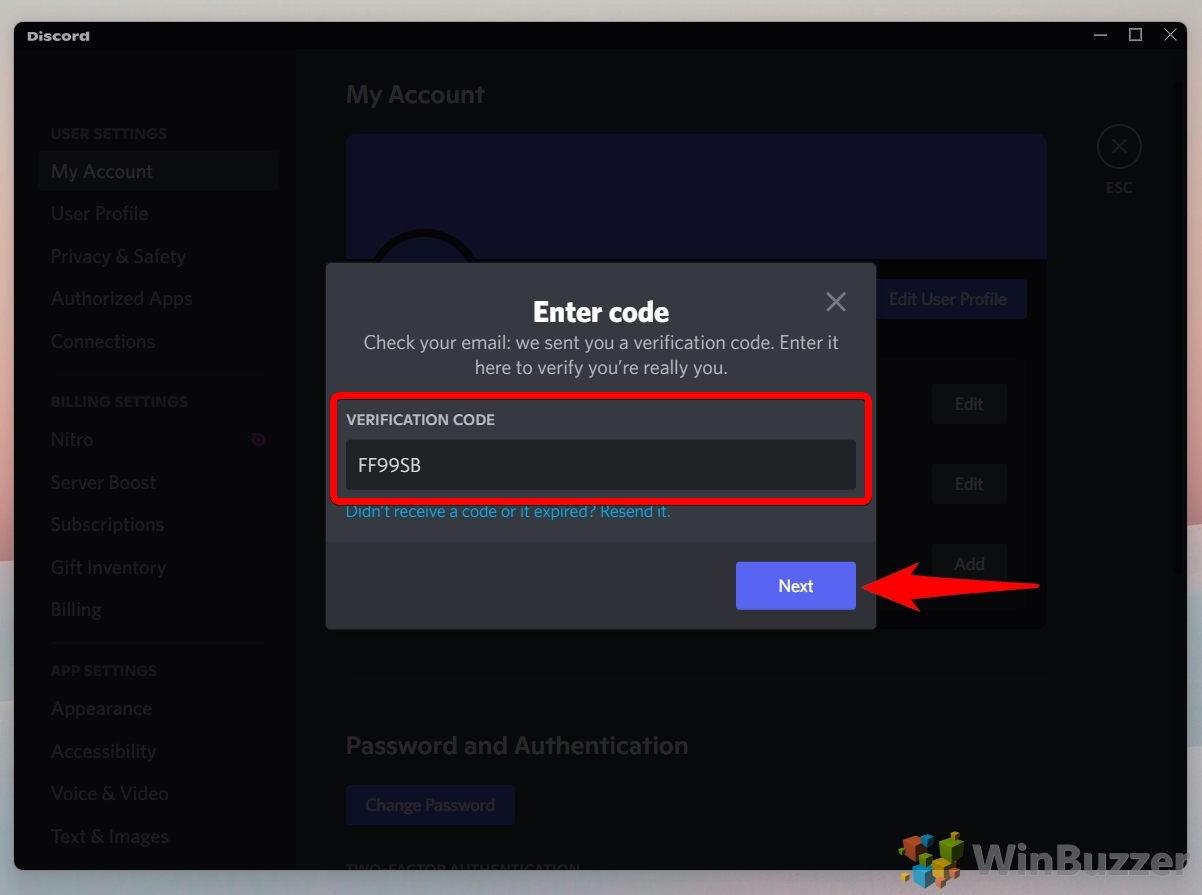
Task: Open Nitro billing section
Action: [x=158, y=440]
